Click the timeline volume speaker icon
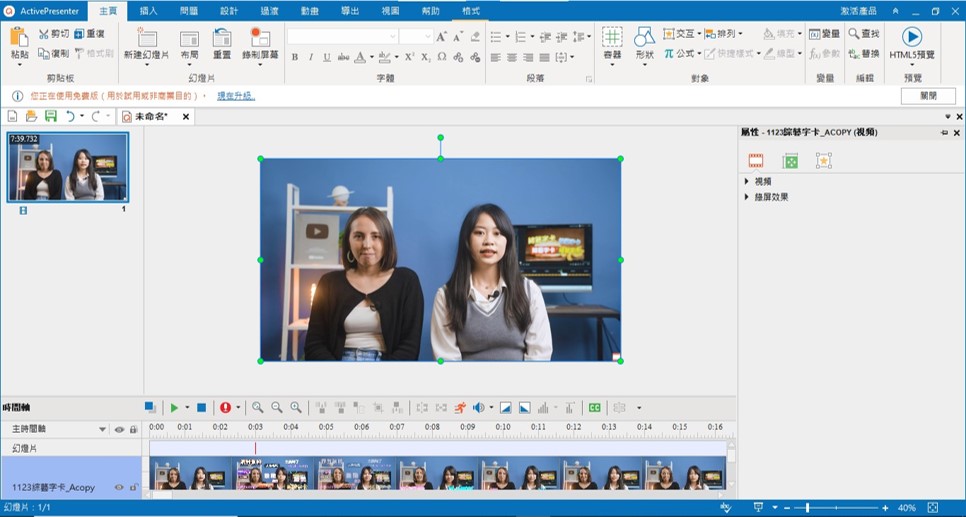Viewport: 966px width, 517px height. (x=479, y=408)
